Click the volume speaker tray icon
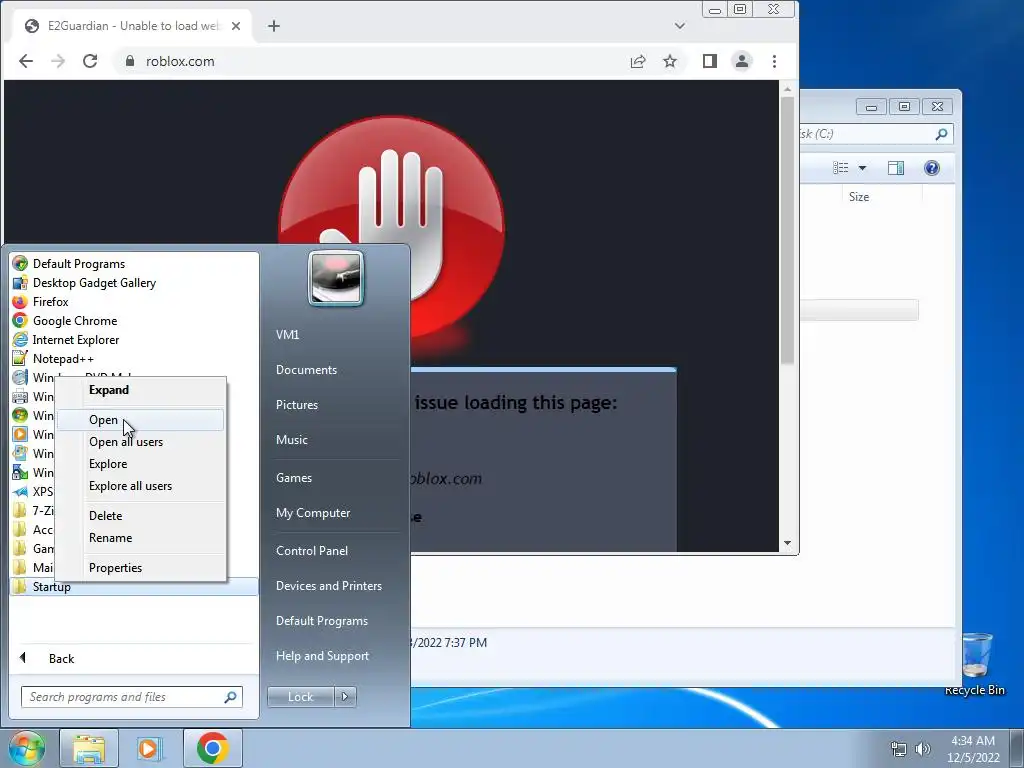This screenshot has height=768, width=1024. pyautogui.click(x=923, y=749)
